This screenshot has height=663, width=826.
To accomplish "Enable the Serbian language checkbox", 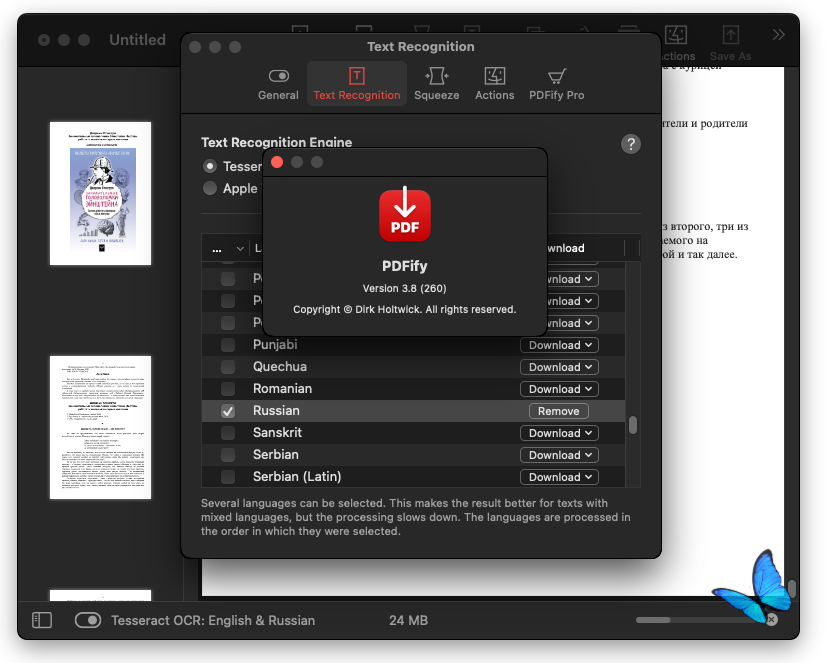I will coord(228,455).
